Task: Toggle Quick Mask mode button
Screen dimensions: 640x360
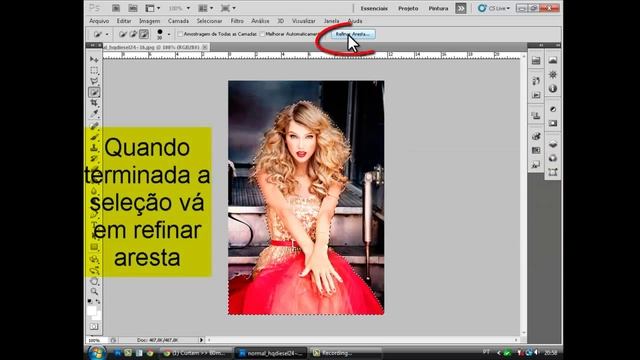Action: tap(94, 327)
